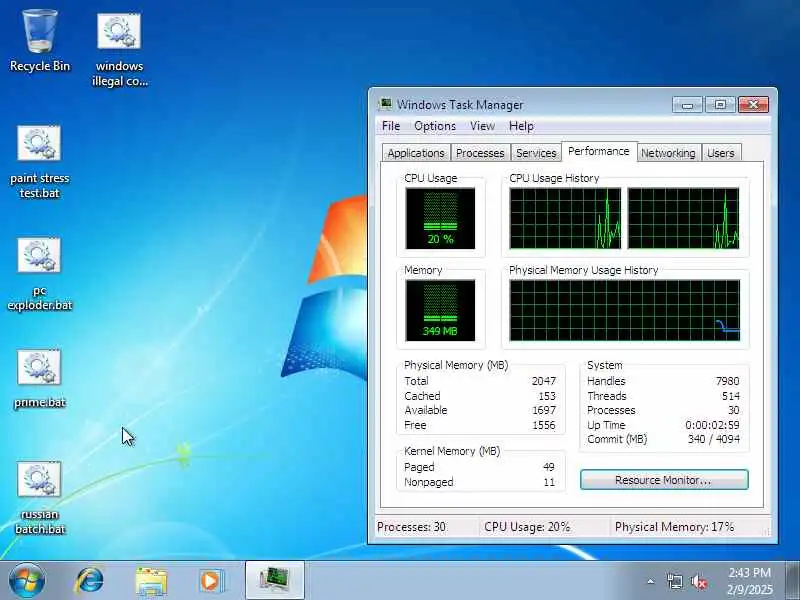Select the paint stress test.bat icon

[40, 161]
